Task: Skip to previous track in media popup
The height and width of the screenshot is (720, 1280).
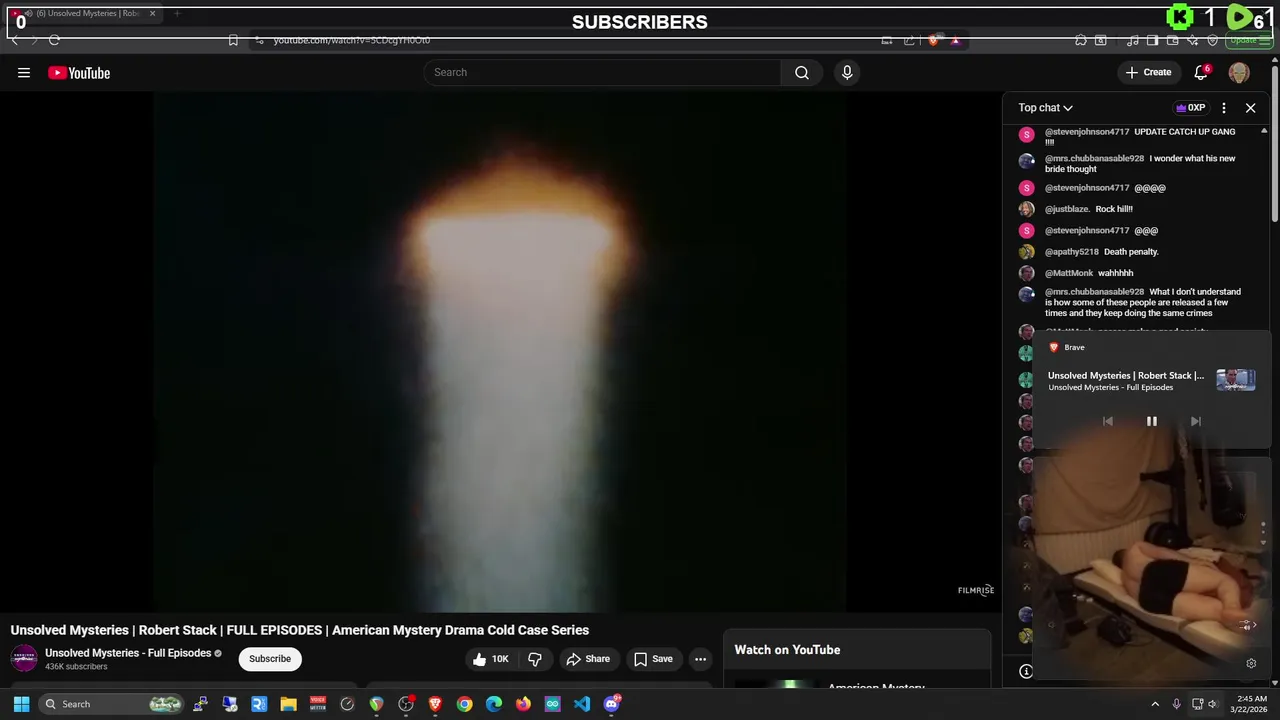Action: tap(1107, 422)
